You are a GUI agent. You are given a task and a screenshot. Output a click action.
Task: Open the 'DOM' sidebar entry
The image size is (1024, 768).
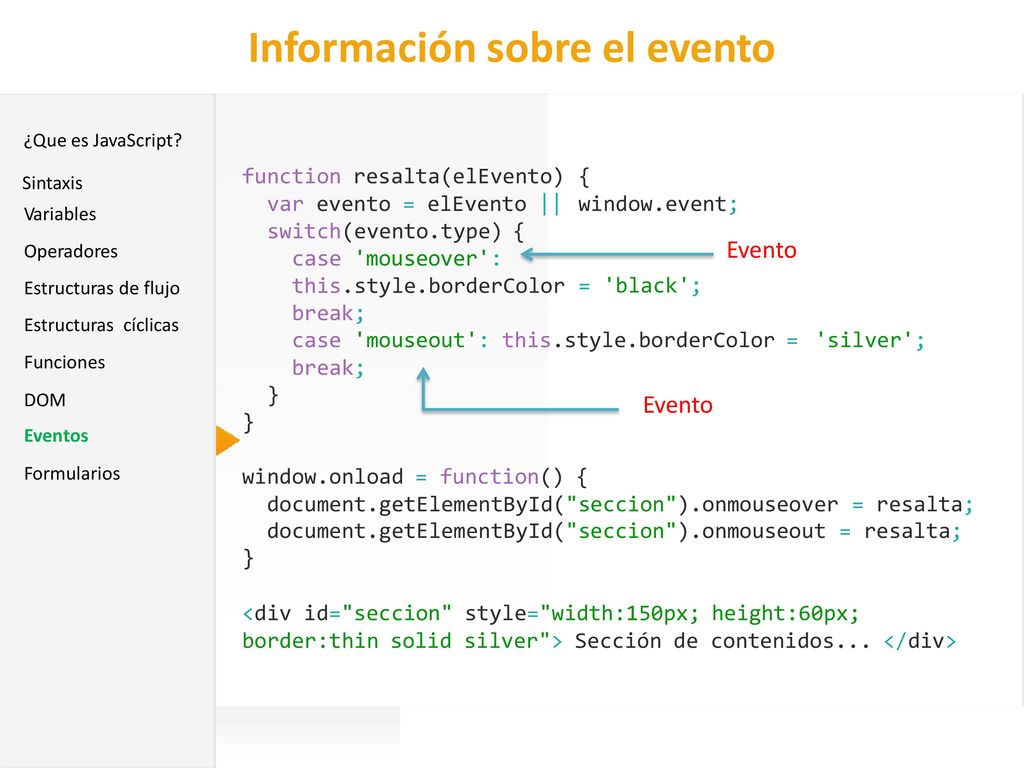tap(44, 400)
